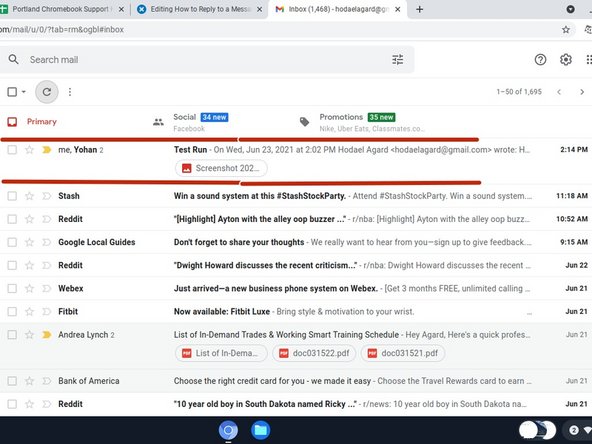The image size is (592, 444).
Task: Select the Google Local Guides email checkbox
Action: pos(12,242)
